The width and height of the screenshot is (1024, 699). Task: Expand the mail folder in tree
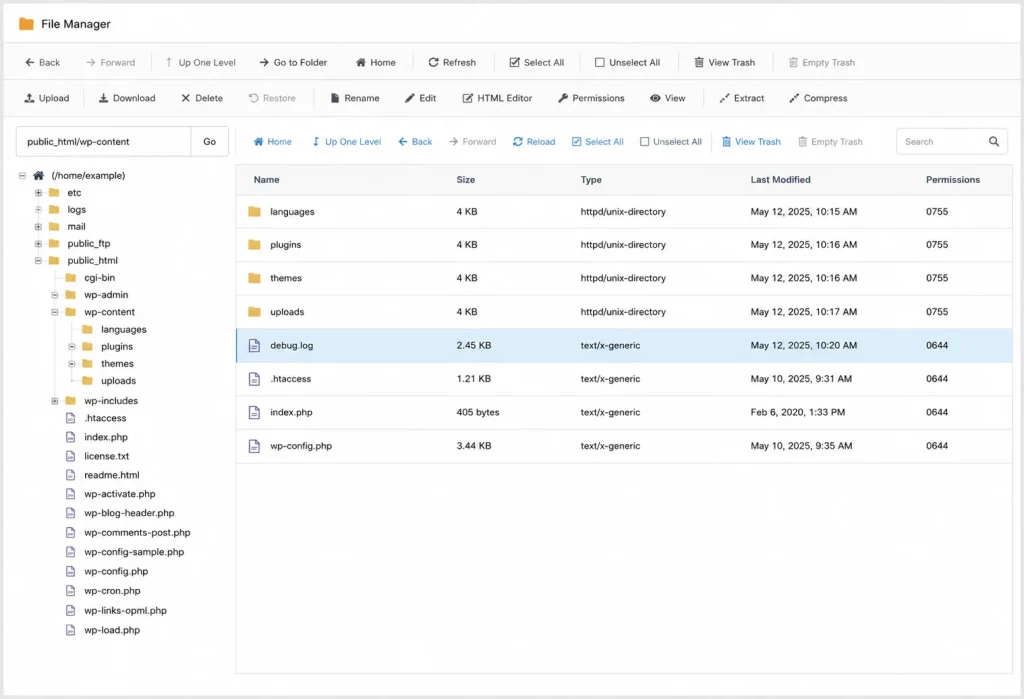39,227
